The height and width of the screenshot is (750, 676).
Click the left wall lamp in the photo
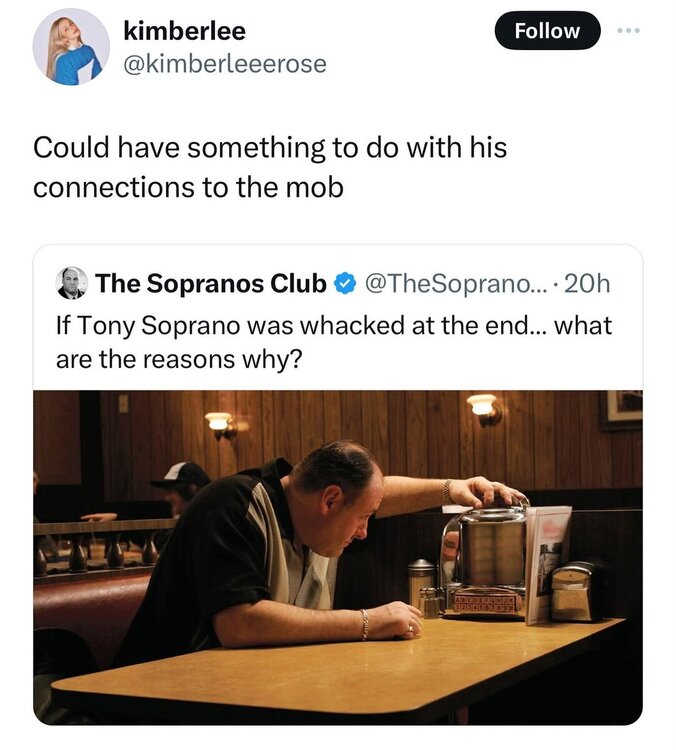point(218,422)
